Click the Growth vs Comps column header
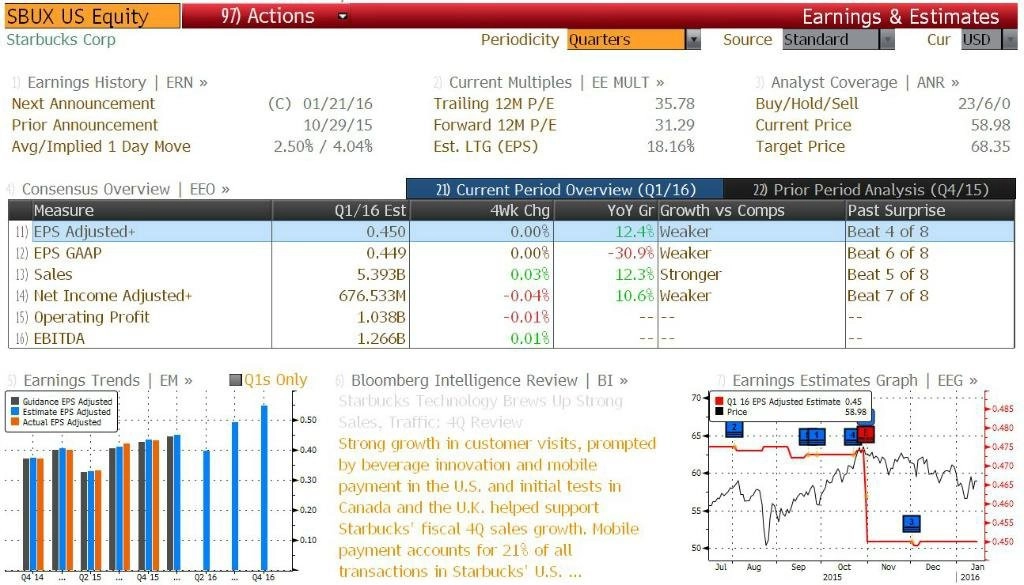1024x585 pixels. click(751, 210)
